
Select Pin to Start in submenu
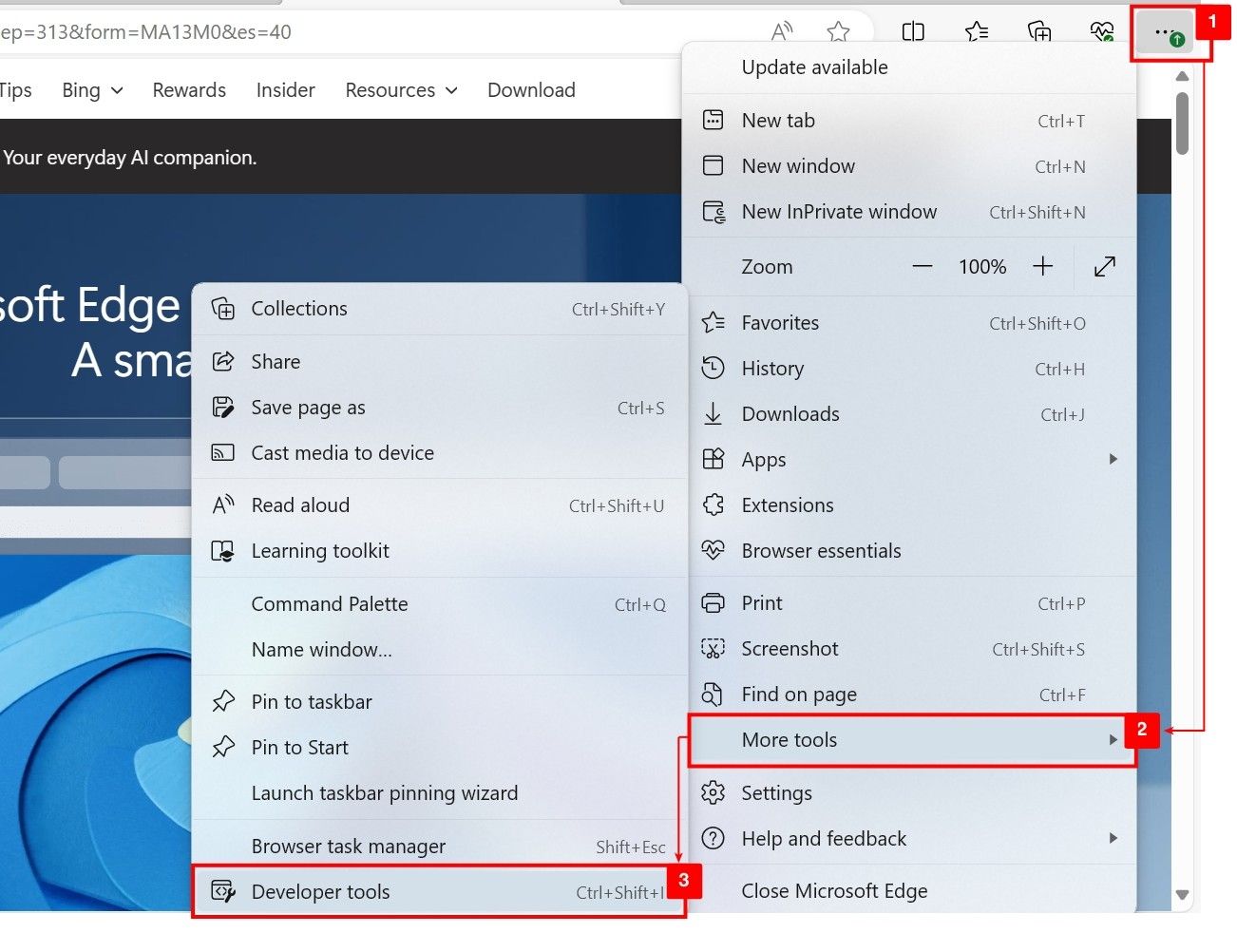[x=439, y=748]
